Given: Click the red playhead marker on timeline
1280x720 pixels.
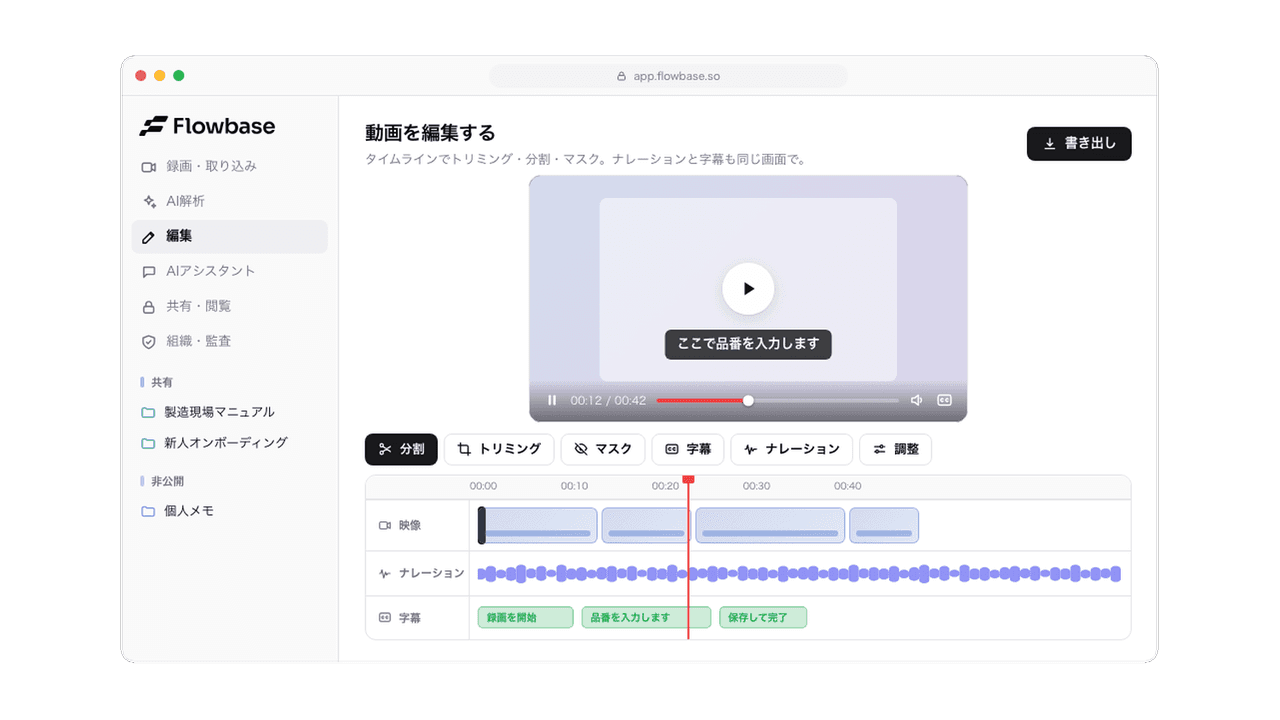Looking at the screenshot, I should coord(688,480).
